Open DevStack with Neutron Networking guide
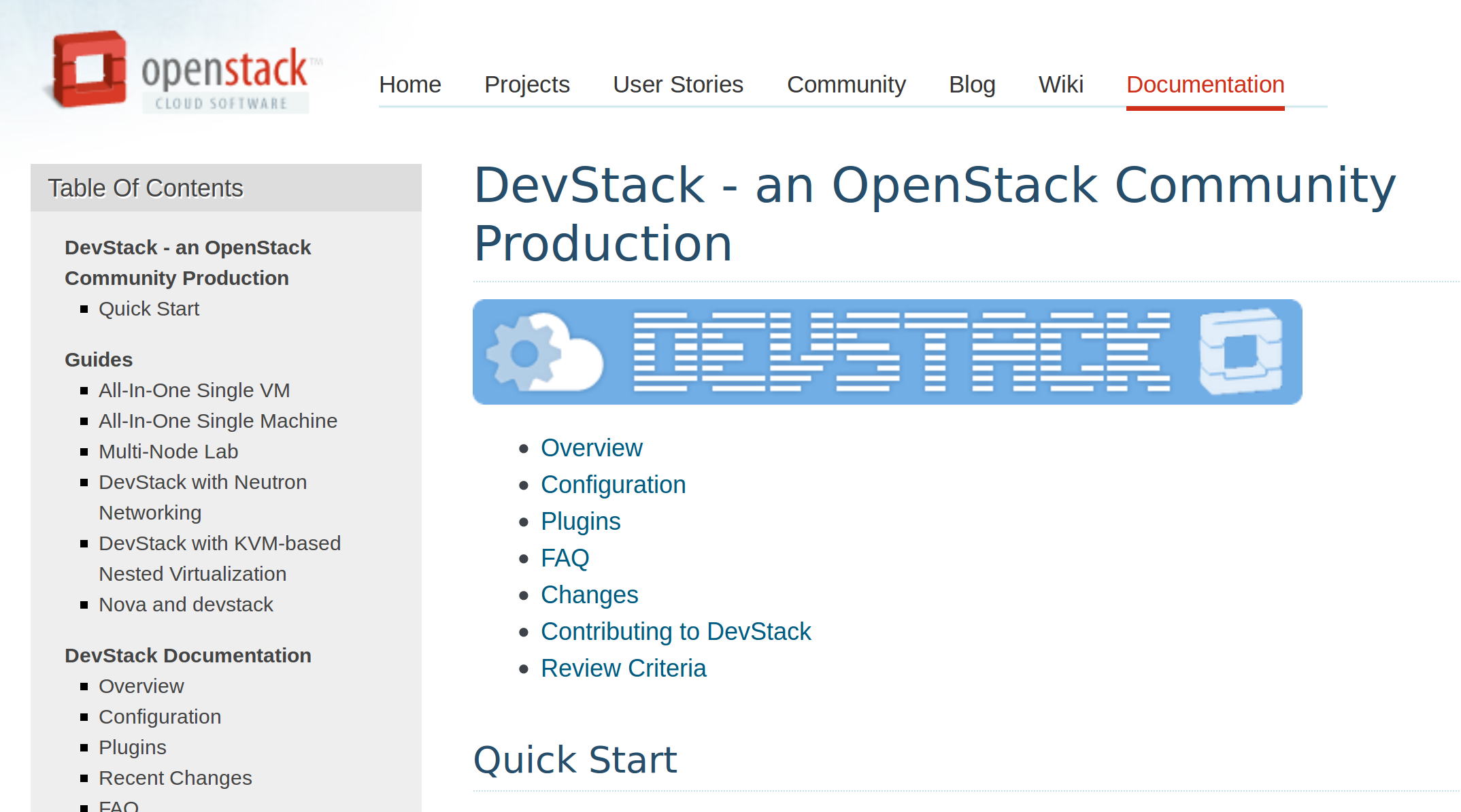The width and height of the screenshot is (1461, 812). pyautogui.click(x=202, y=482)
